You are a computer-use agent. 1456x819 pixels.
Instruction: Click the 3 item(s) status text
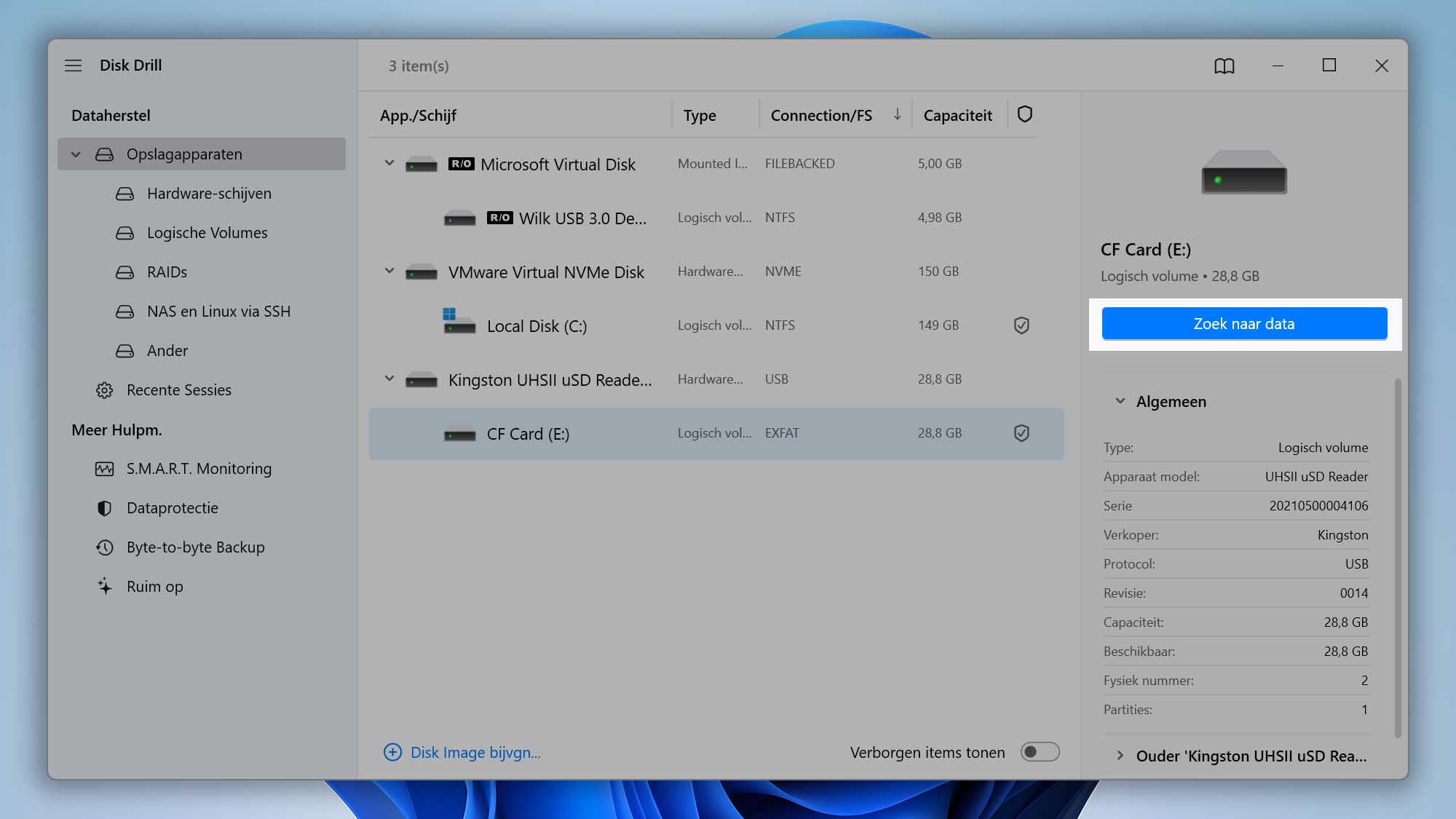point(419,66)
